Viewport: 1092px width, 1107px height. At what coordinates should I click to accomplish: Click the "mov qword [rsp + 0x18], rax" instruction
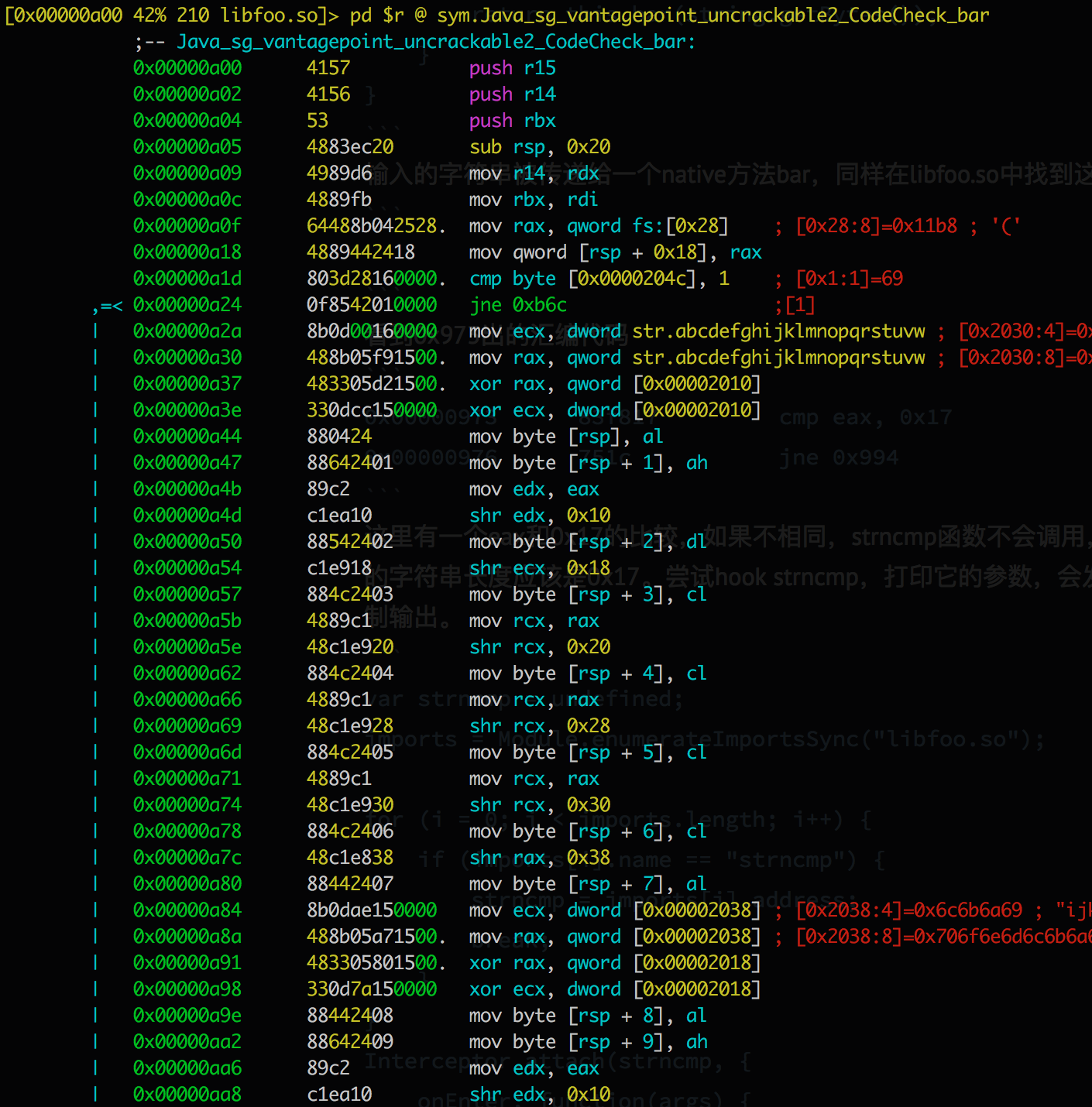tap(615, 252)
